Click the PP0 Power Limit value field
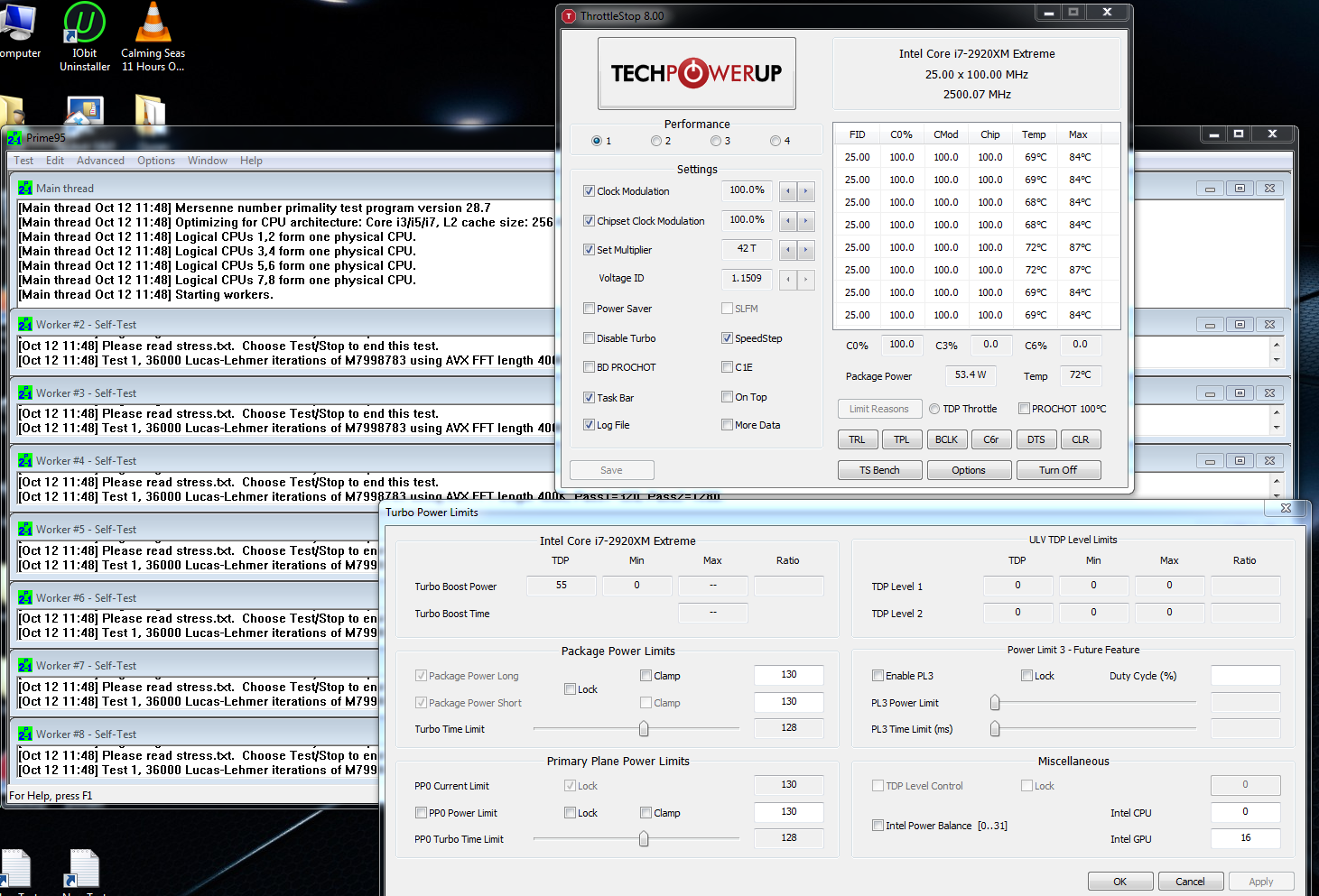The width and height of the screenshot is (1319, 896). [789, 812]
